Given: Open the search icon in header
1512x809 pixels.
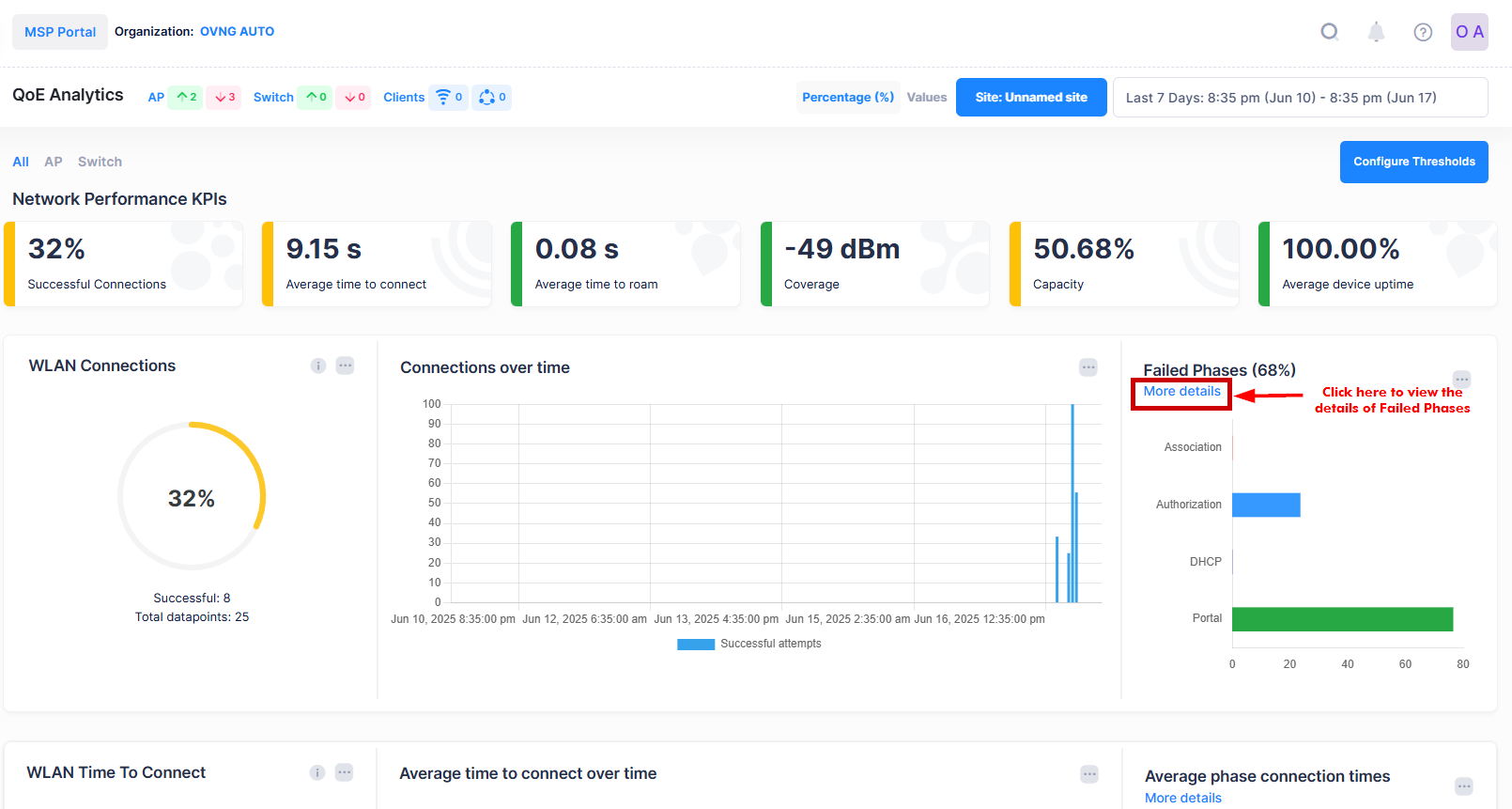Looking at the screenshot, I should coord(1329,32).
